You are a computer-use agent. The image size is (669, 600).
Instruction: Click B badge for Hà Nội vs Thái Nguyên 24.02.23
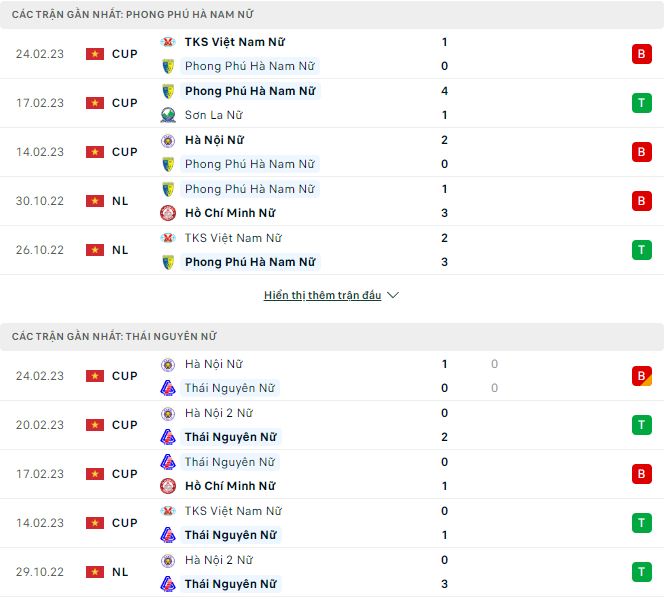click(x=641, y=376)
